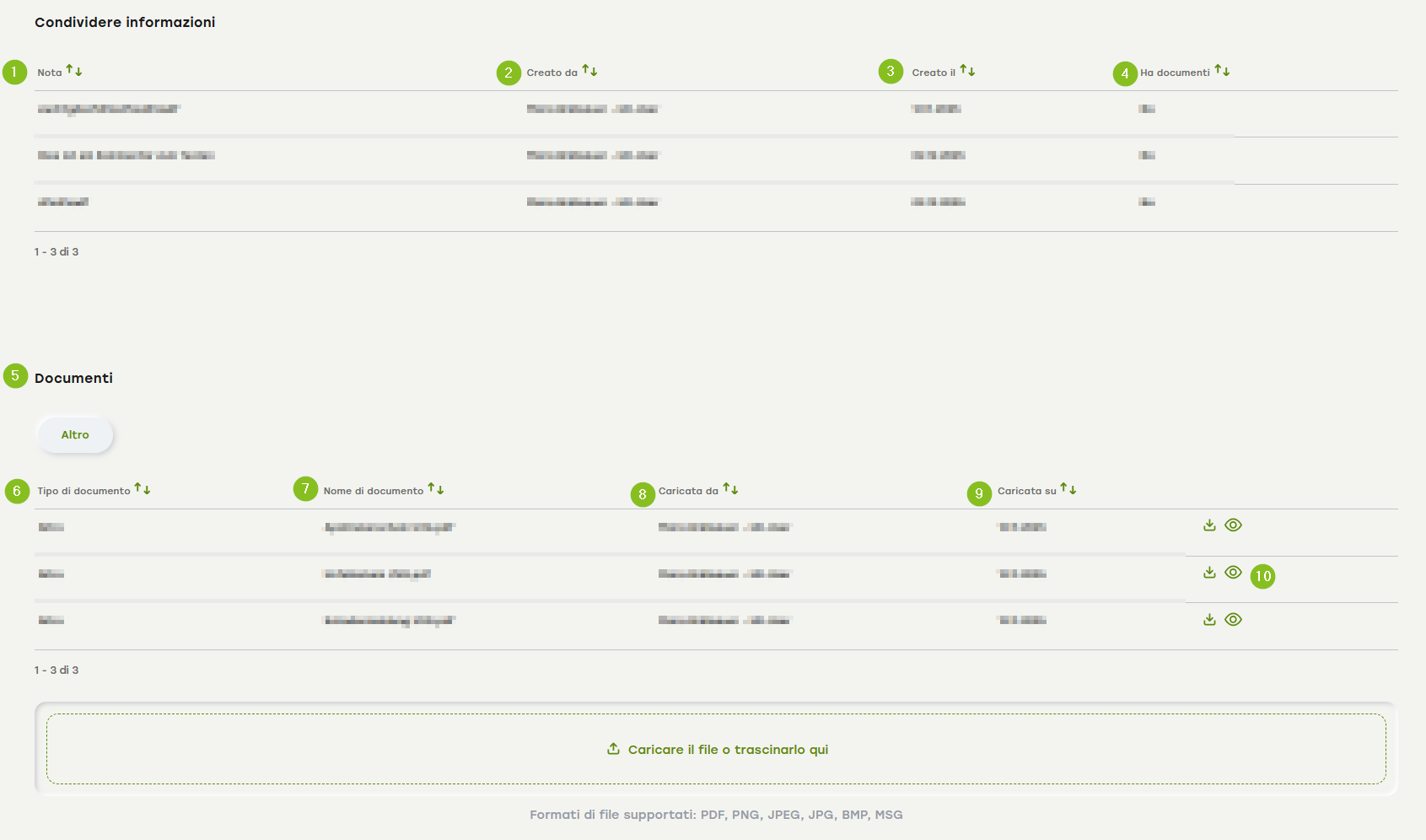Sort by Ha documenti column arrows
This screenshot has height=840, width=1426.
tap(1222, 72)
